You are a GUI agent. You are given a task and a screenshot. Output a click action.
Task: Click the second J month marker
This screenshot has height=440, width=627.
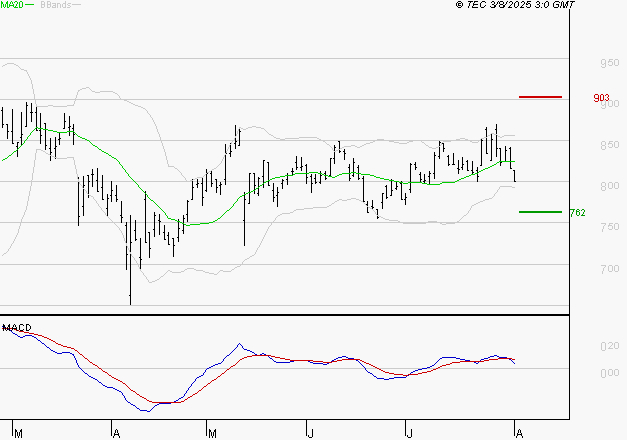[x=409, y=434]
